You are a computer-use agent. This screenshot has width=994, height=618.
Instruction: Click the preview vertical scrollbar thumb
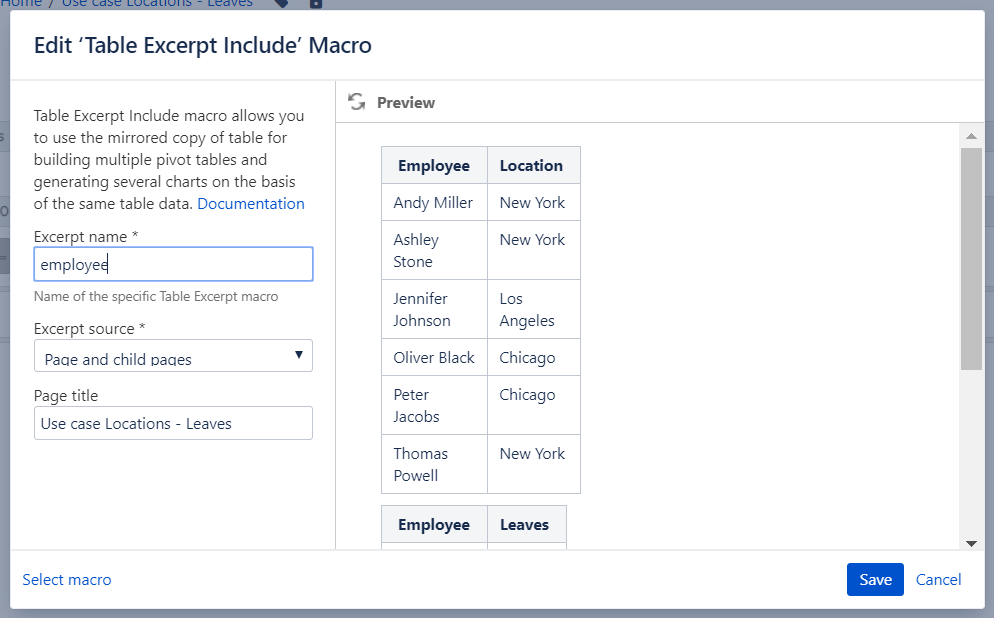(x=970, y=258)
